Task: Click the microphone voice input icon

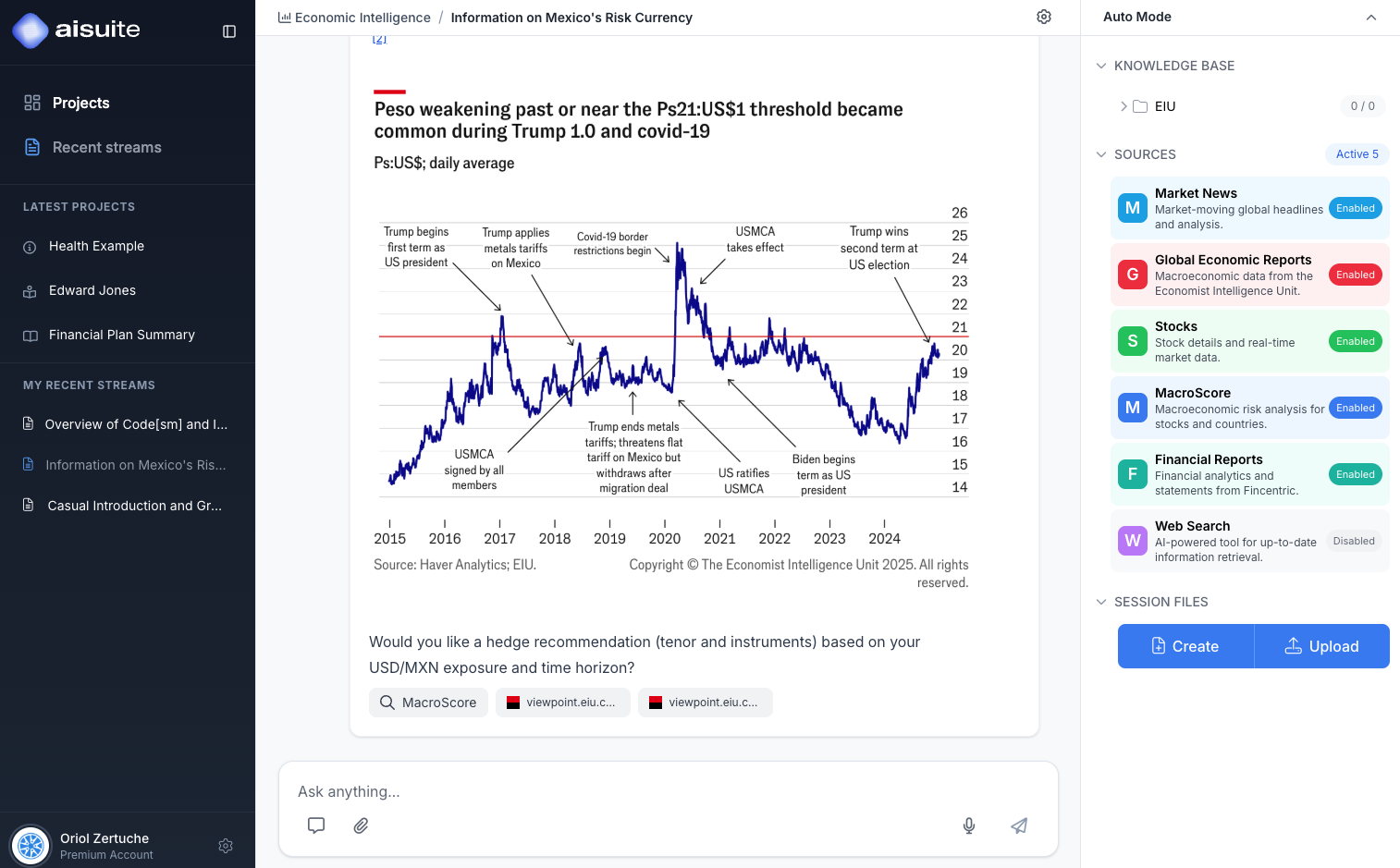Action: (x=969, y=825)
